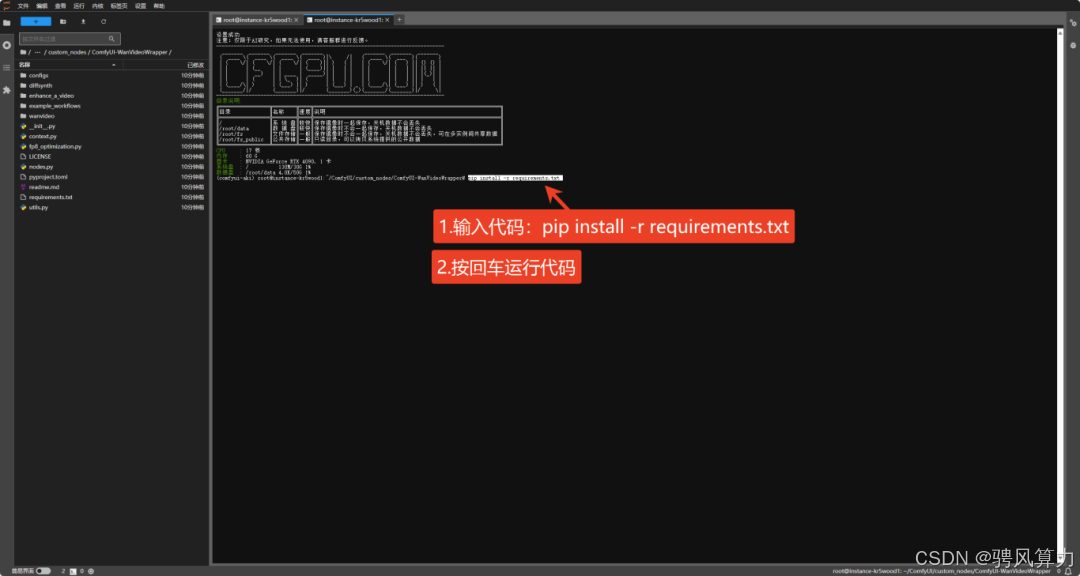This screenshot has width=1080, height=576.
Task: Click the terminal vertical scrollbar
Action: pyautogui.click(x=1060, y=296)
